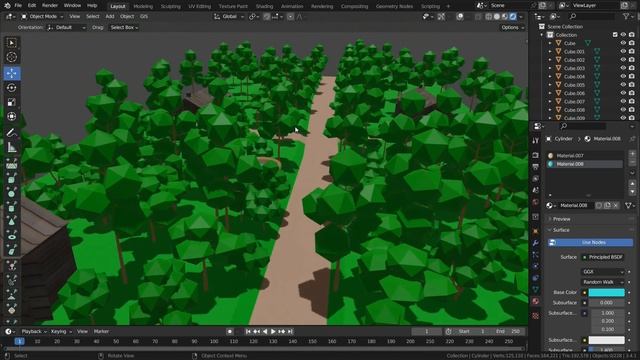This screenshot has height=360, width=640.
Task: Open Render properties tab
Action: (536, 156)
